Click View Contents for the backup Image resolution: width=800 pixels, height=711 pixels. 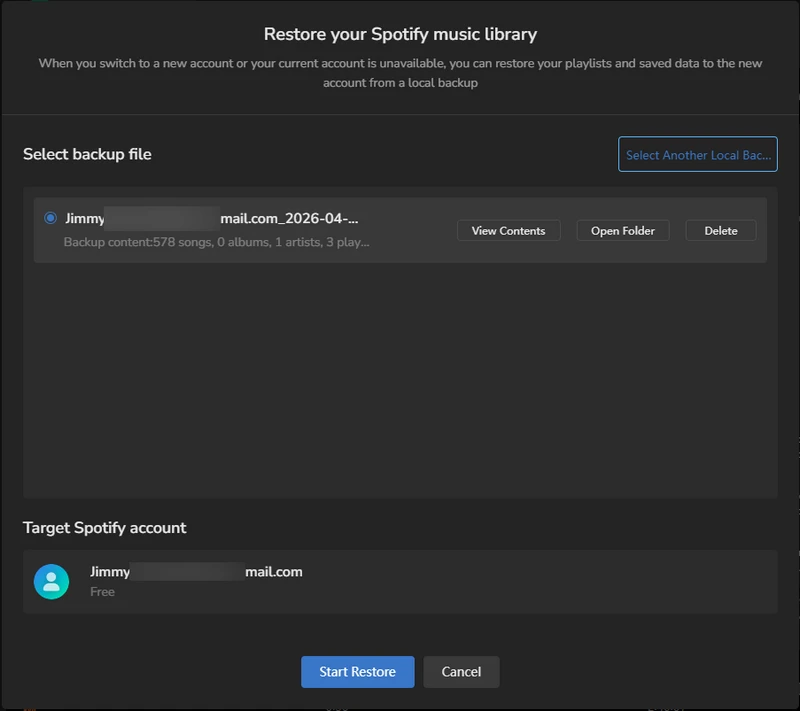[x=508, y=231]
